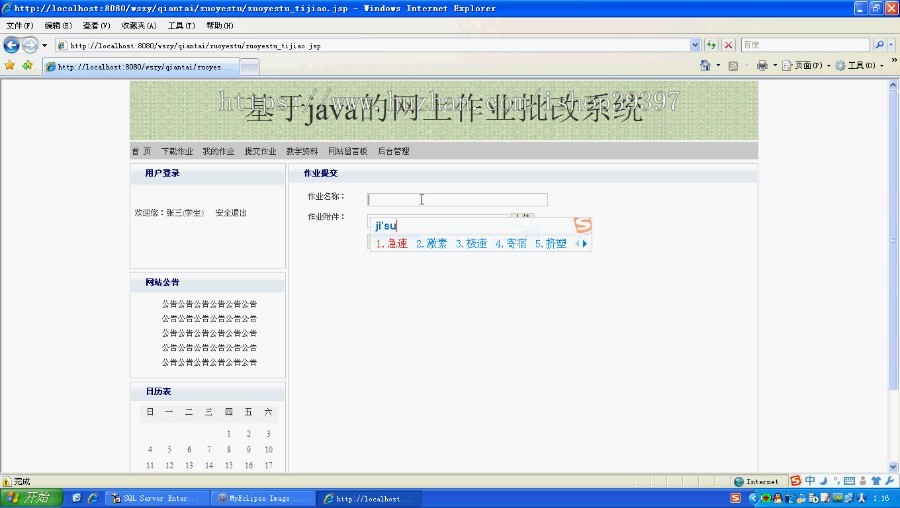900x508 pixels.
Task: Open the 收藏夹(A) menu
Action: coord(138,25)
